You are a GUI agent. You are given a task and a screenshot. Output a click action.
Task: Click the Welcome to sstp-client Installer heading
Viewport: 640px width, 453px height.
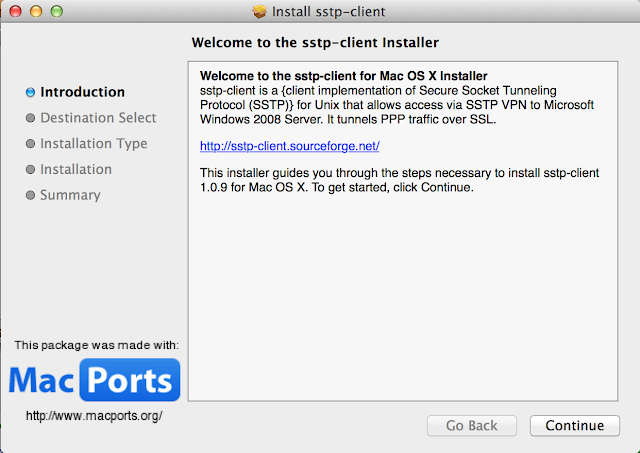pos(314,43)
